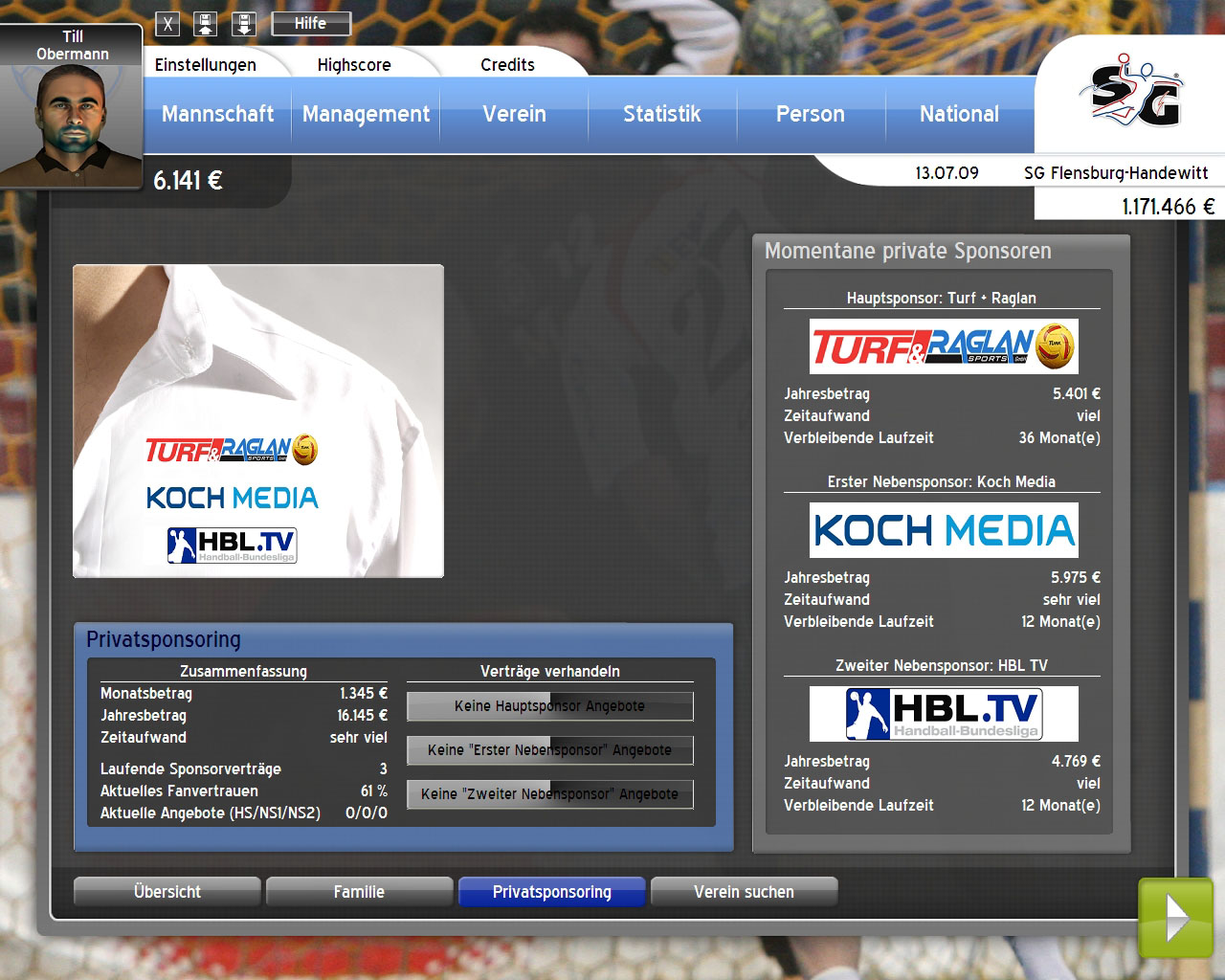Switch to the Familie section
1225x980 pixels.
coord(359,892)
